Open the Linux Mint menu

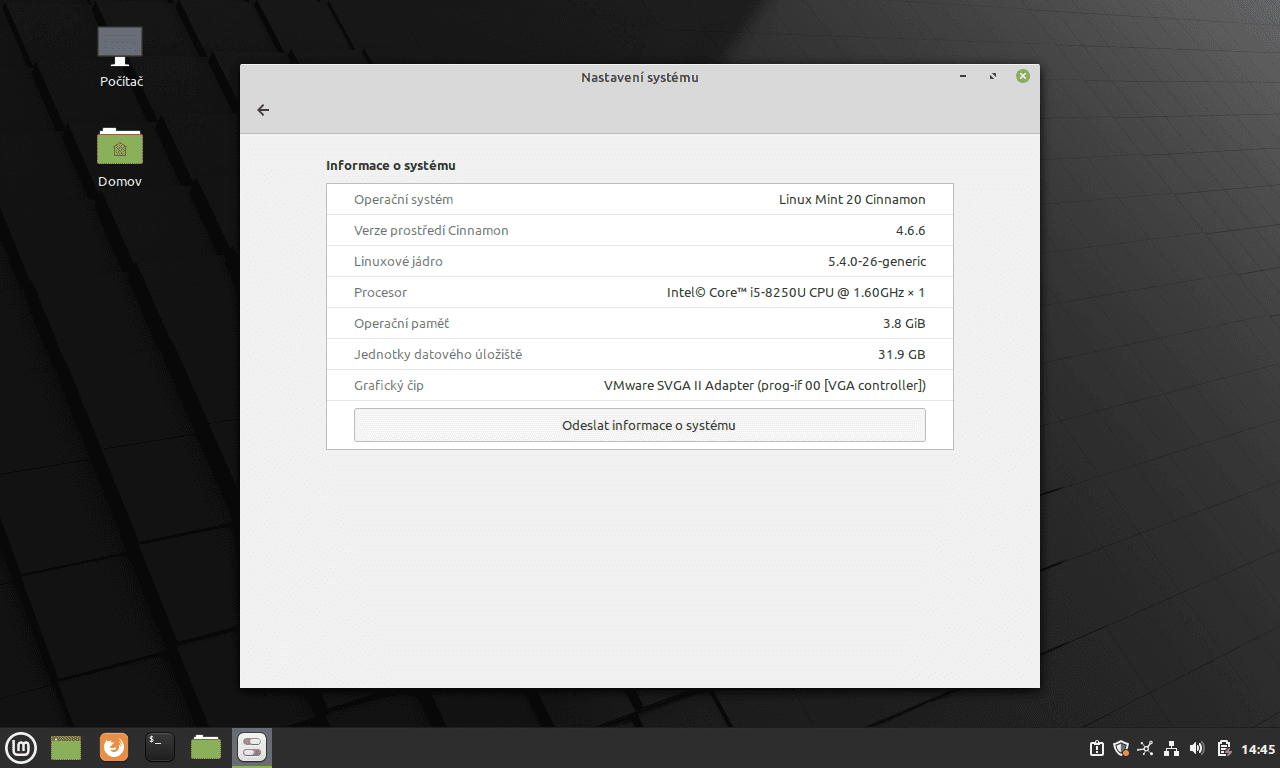(21, 747)
